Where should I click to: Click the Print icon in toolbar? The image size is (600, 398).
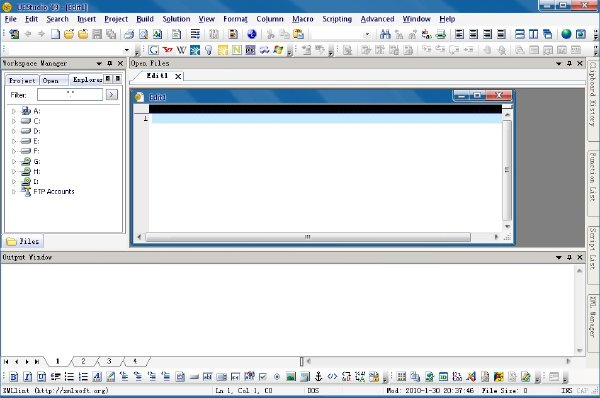(129, 34)
